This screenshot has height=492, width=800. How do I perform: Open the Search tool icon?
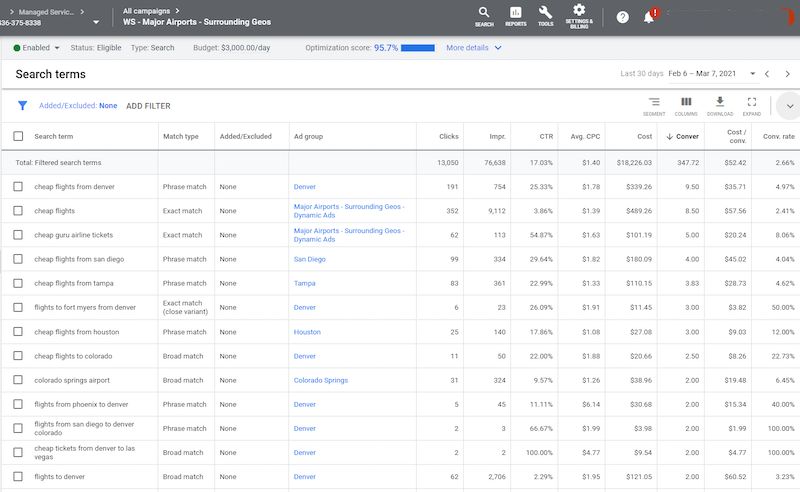(x=484, y=15)
